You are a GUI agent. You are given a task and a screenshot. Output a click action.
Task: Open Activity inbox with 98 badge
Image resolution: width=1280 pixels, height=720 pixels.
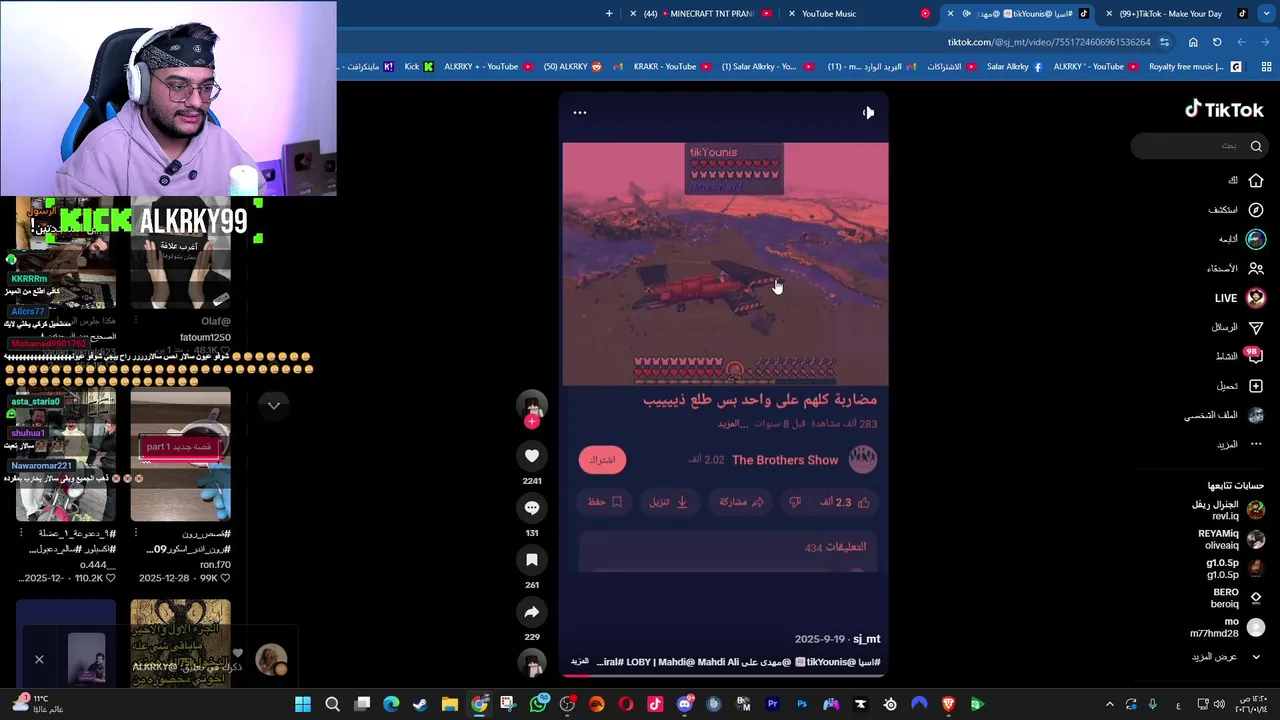click(x=1254, y=356)
